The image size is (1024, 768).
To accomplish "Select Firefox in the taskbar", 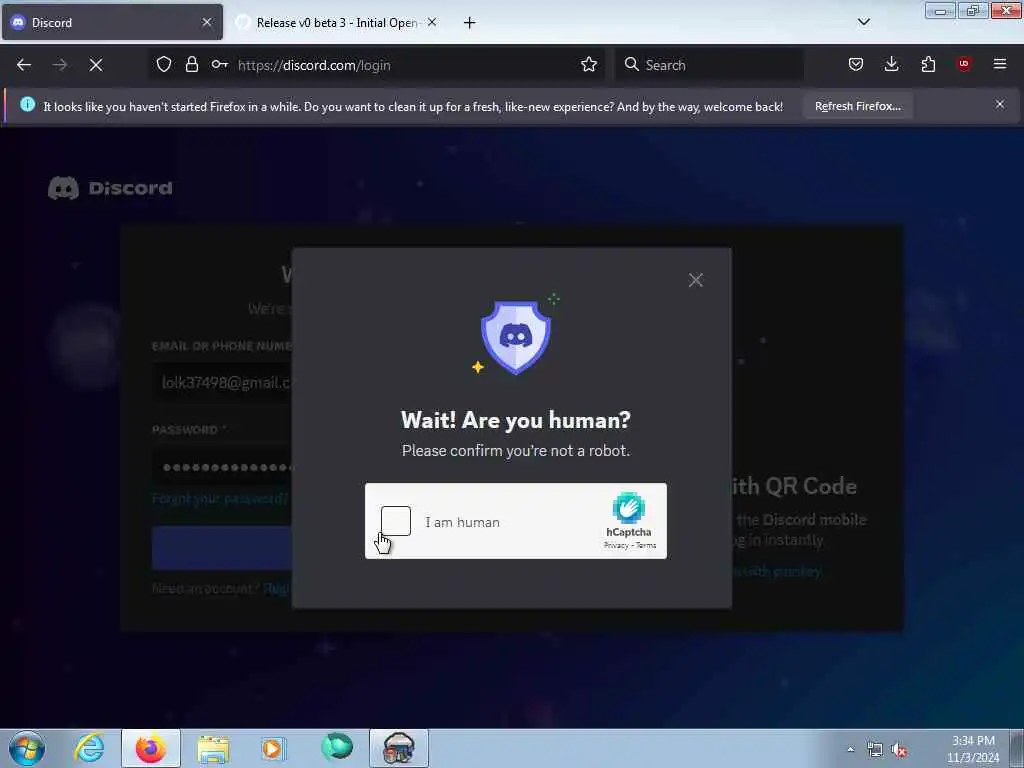I will click(x=151, y=748).
